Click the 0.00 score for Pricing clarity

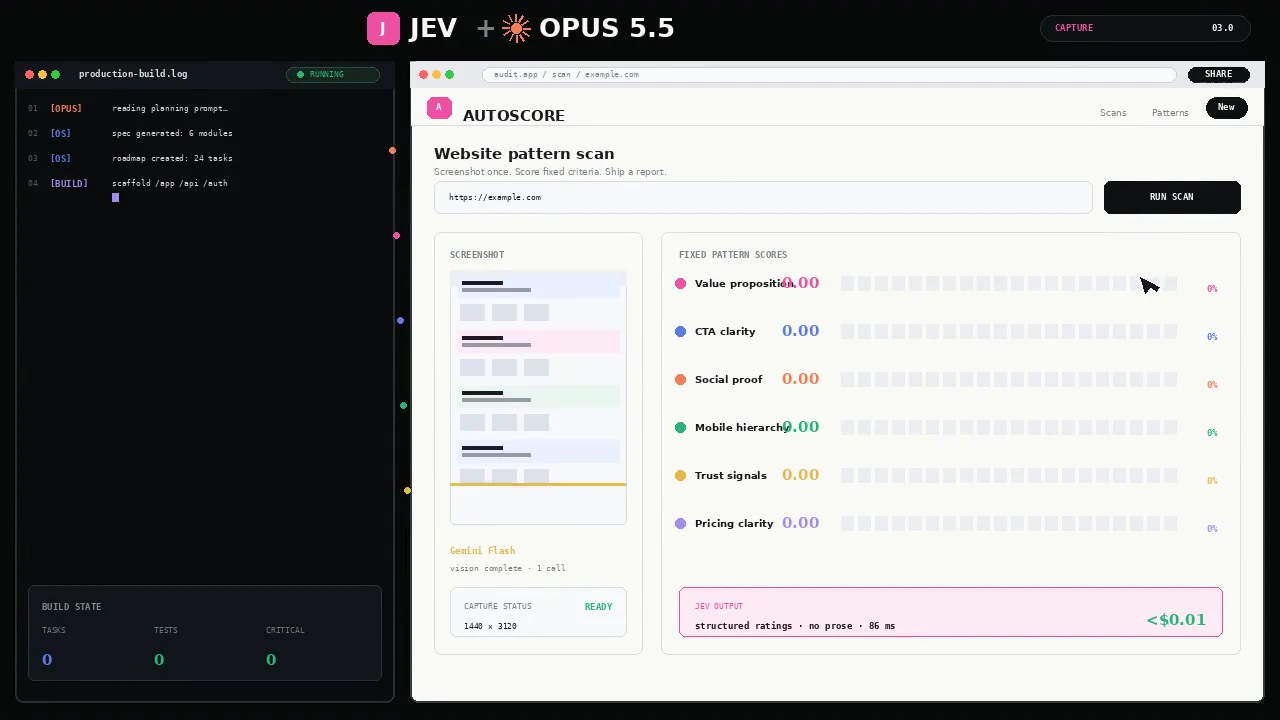tap(800, 523)
